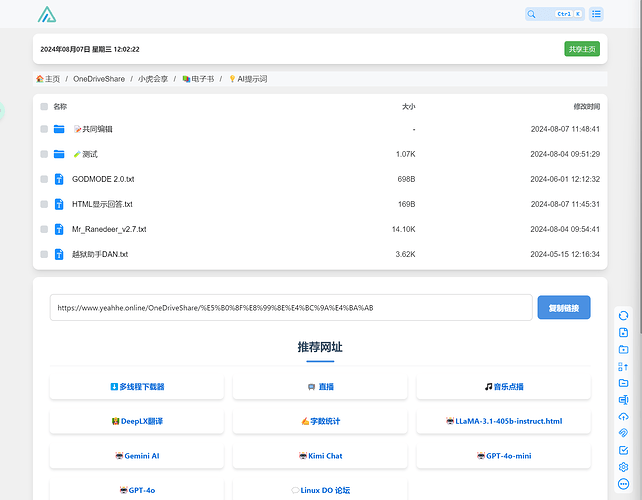Toggle the select-all checkbox beside 名称

coord(44,106)
